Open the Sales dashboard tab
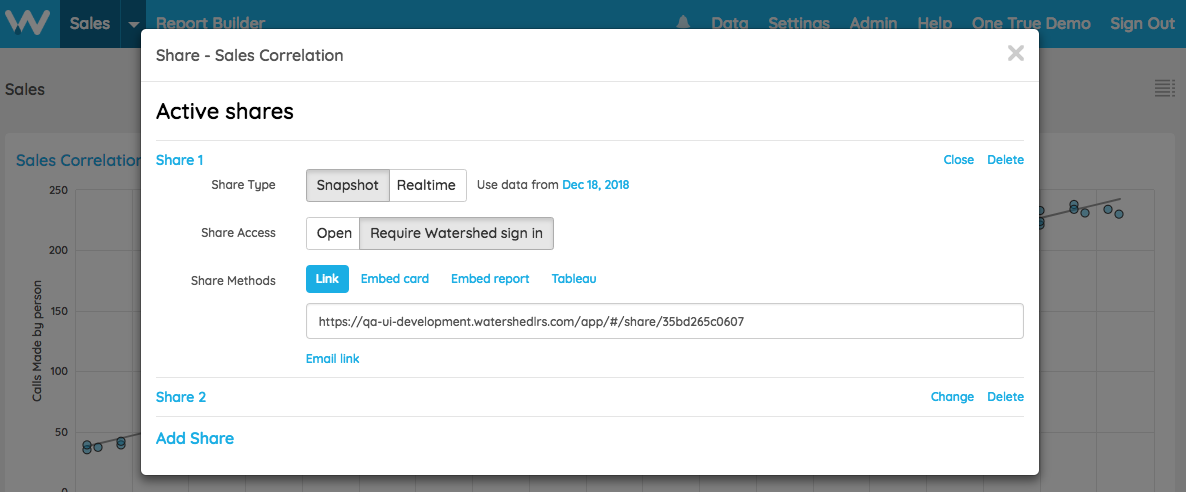The image size is (1186, 492). coord(90,23)
